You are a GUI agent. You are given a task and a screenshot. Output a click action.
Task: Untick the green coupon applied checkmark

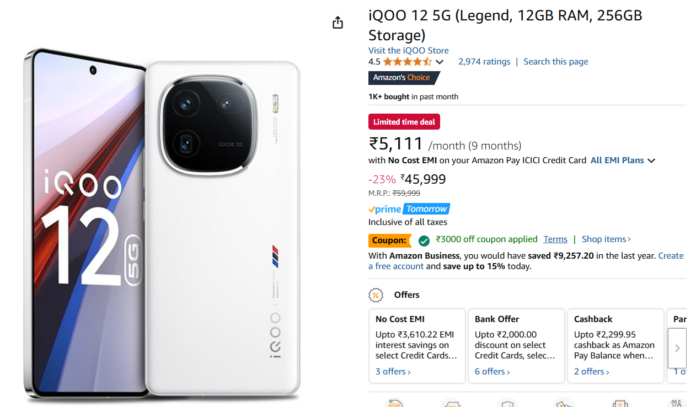point(424,240)
